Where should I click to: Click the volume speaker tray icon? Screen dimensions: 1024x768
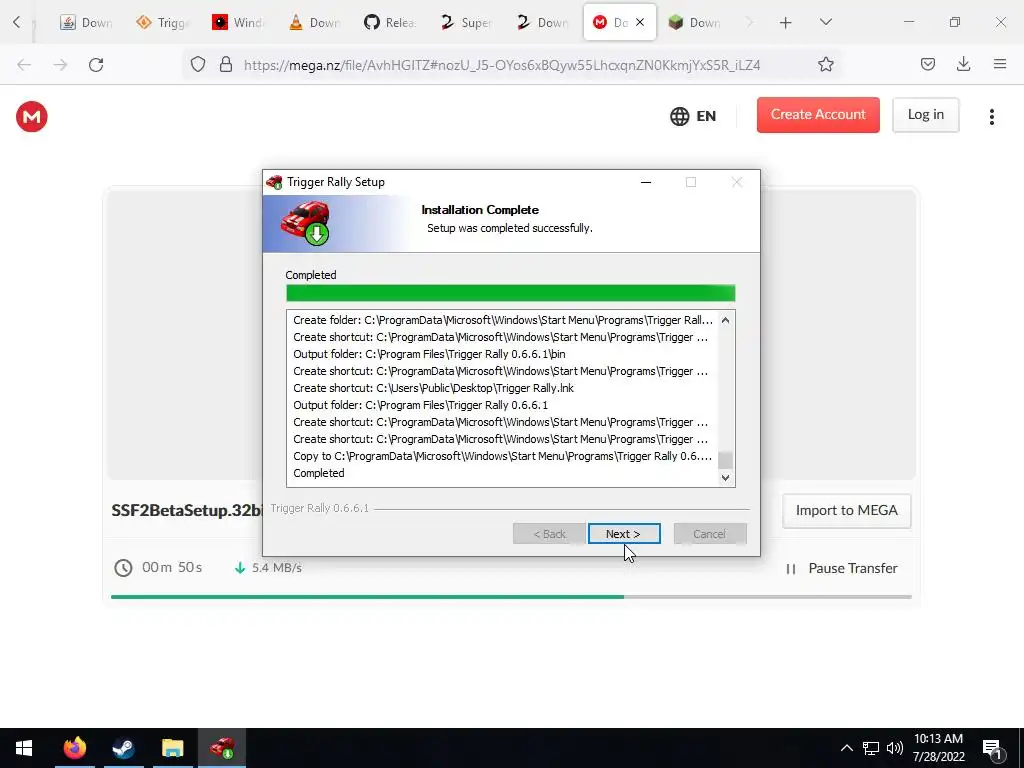(x=895, y=748)
